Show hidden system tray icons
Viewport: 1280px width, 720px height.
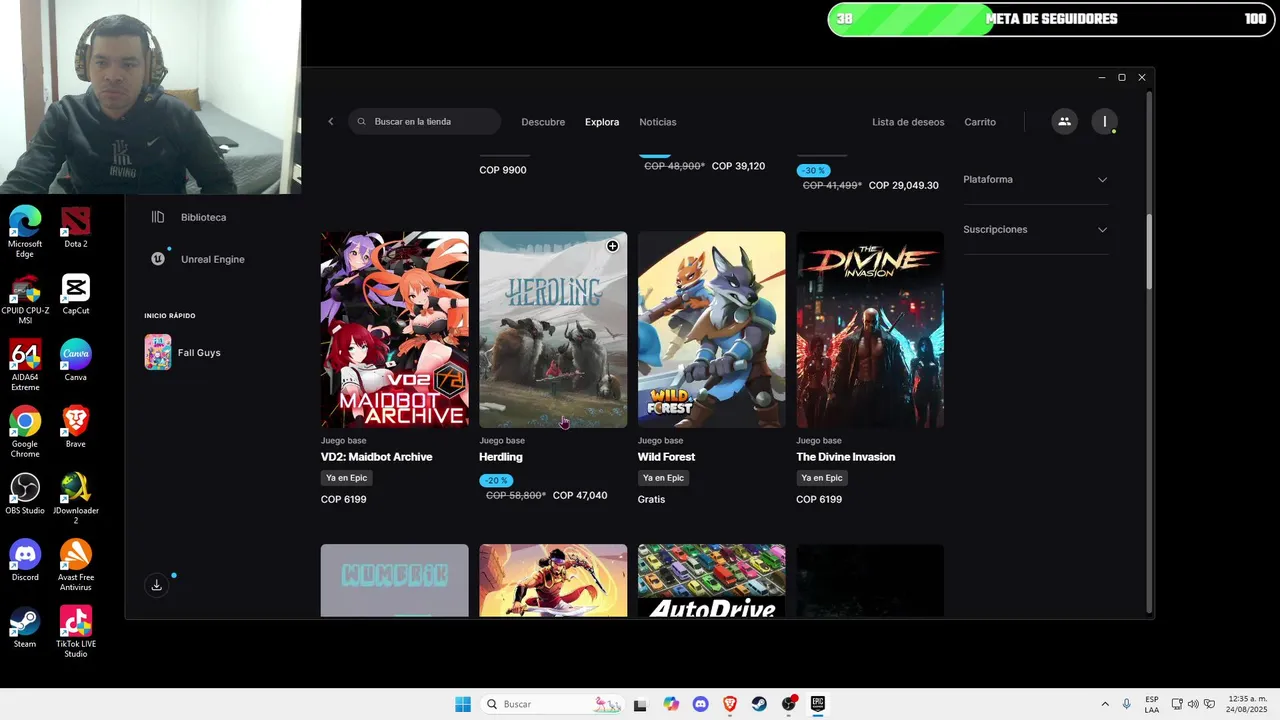1105,704
